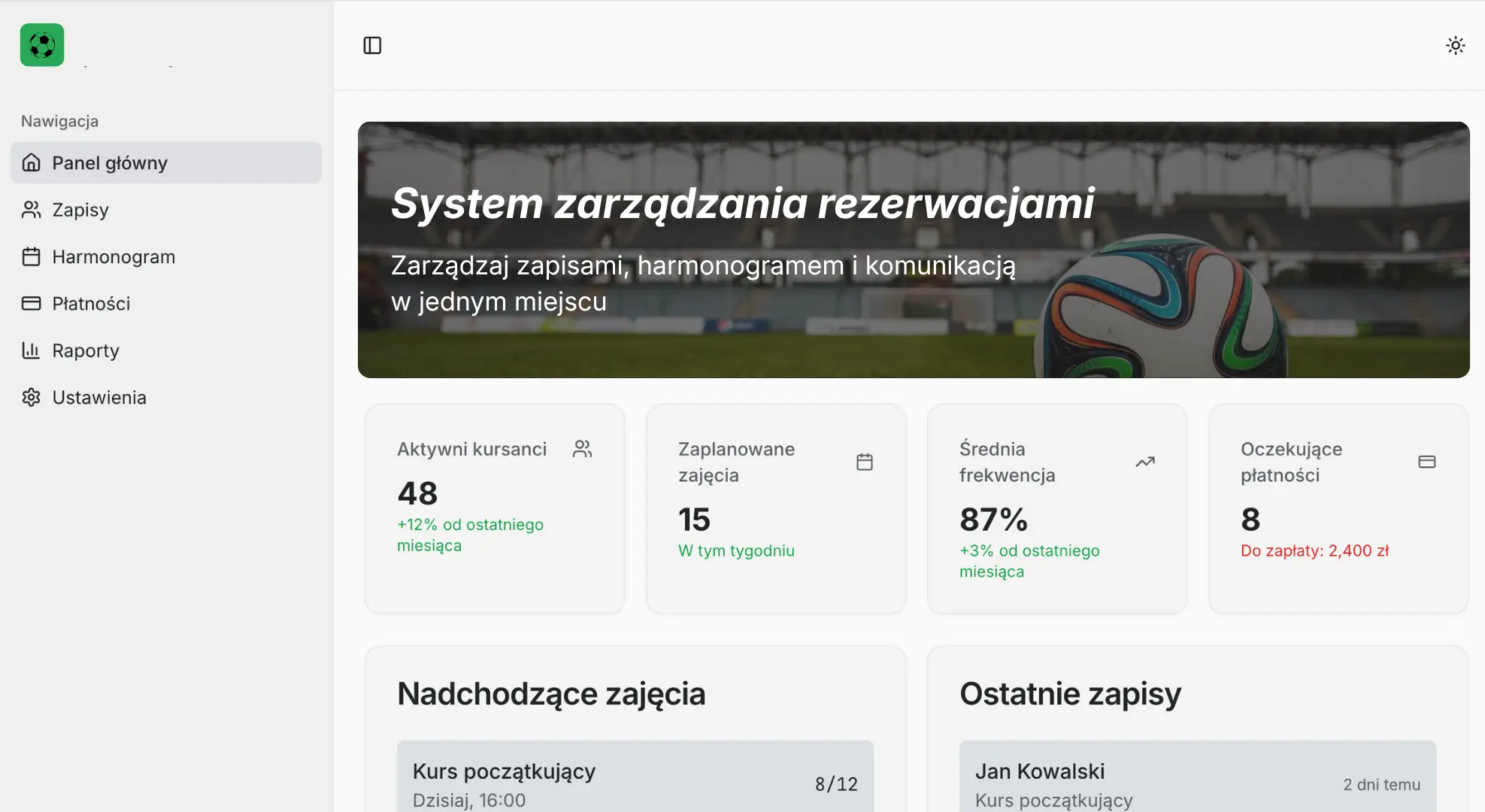
Task: Click the credit card icon next to Płatności
Action: point(31,304)
